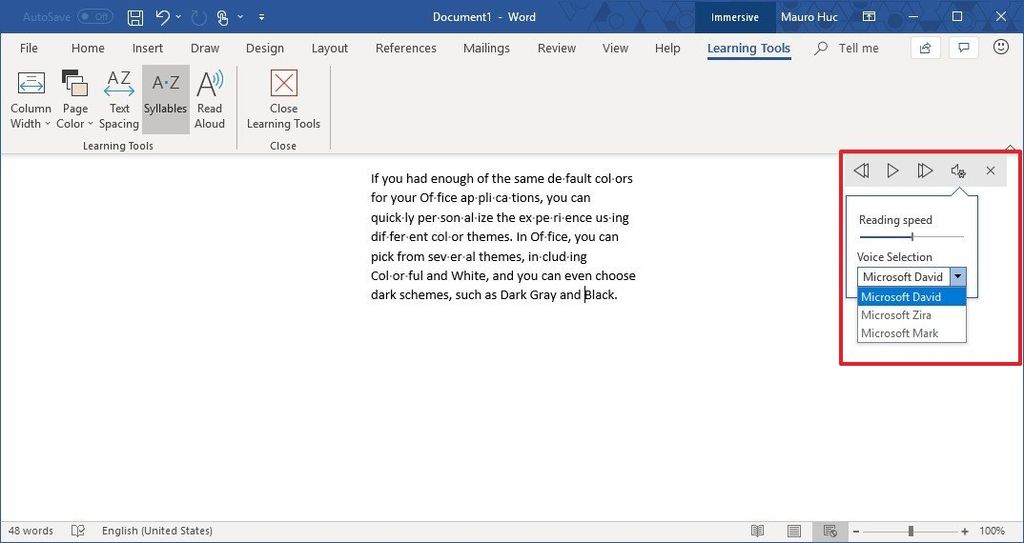Open the 100% zoom level dialog
Image resolution: width=1024 pixels, height=543 pixels.
coord(991,531)
